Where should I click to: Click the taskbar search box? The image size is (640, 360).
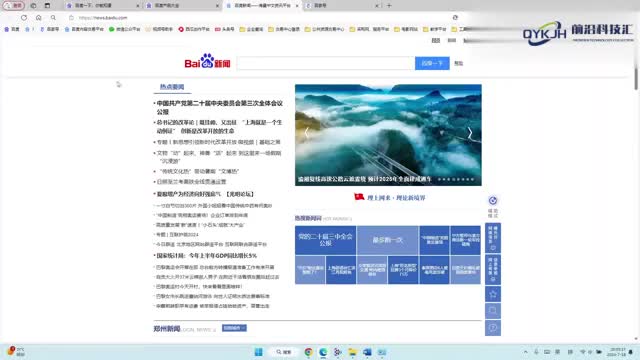pos(284,352)
